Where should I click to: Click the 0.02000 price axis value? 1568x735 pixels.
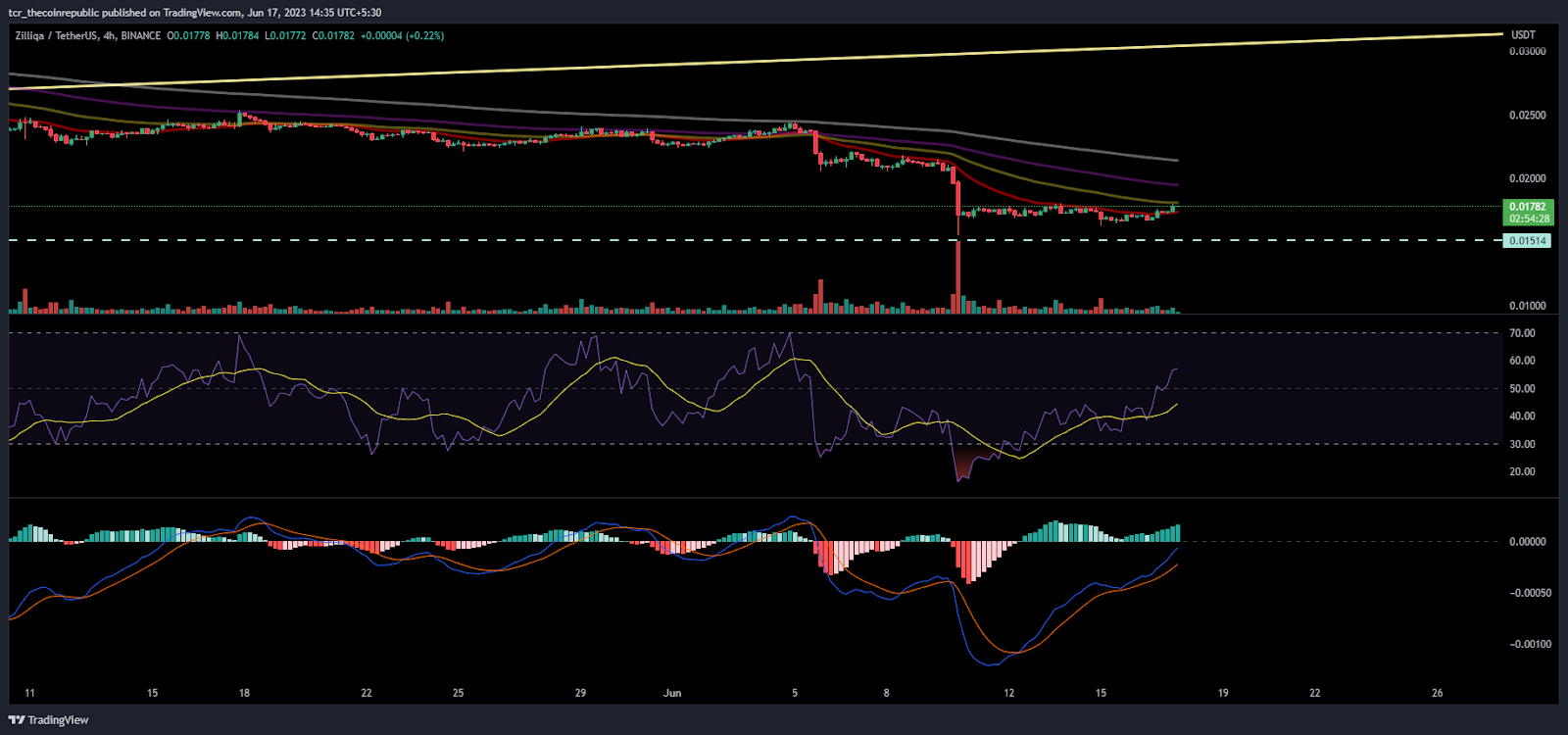tap(1528, 178)
